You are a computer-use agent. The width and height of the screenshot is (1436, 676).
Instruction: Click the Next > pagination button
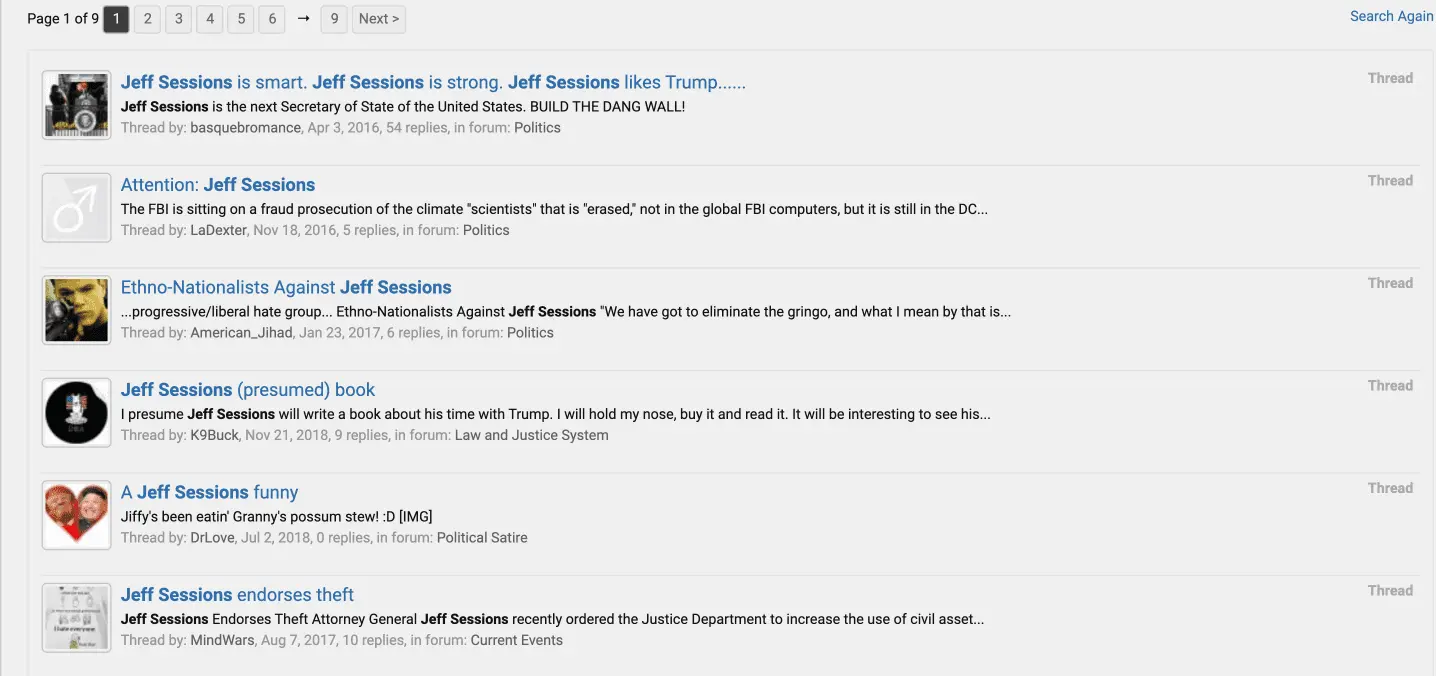(378, 19)
